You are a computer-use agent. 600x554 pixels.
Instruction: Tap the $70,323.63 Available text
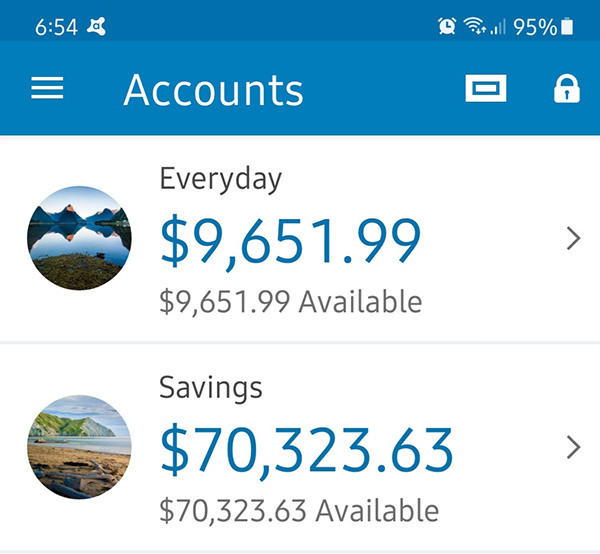[x=299, y=511]
